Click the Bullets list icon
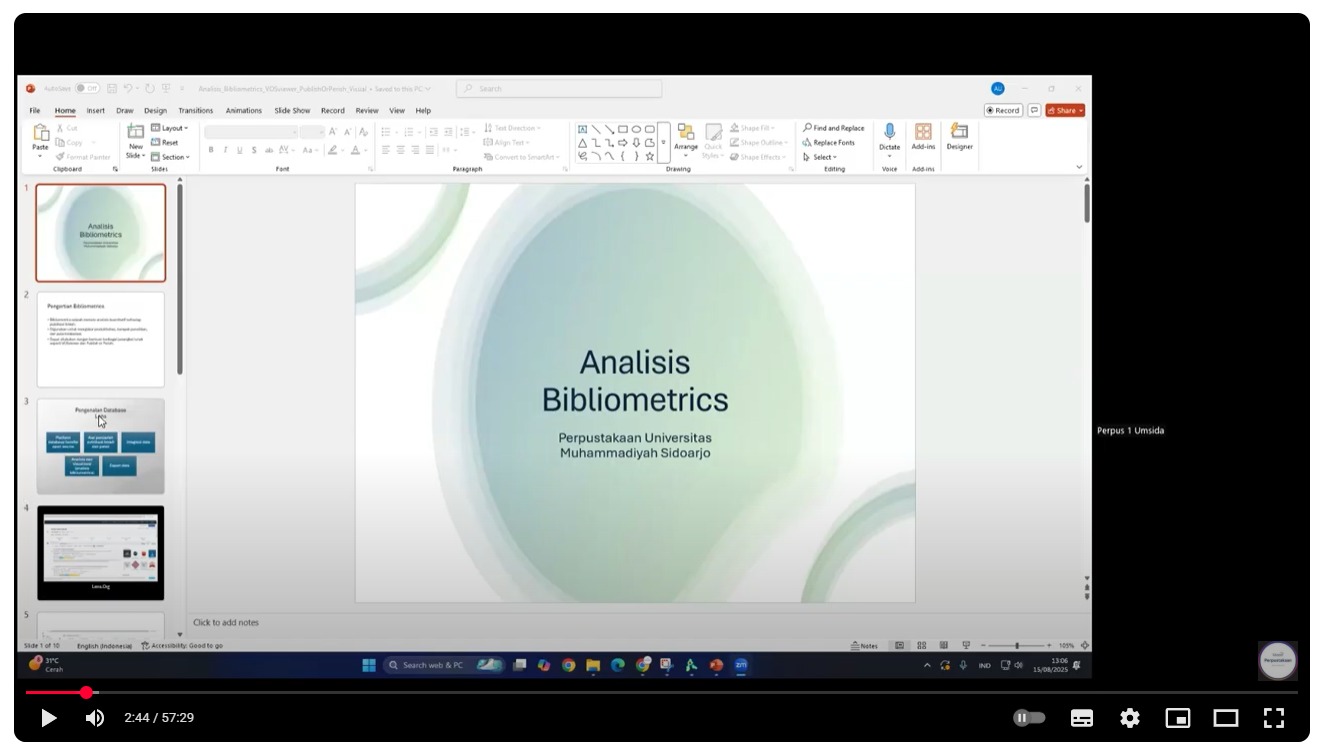Viewport: 1323px width, 750px height. [x=388, y=132]
